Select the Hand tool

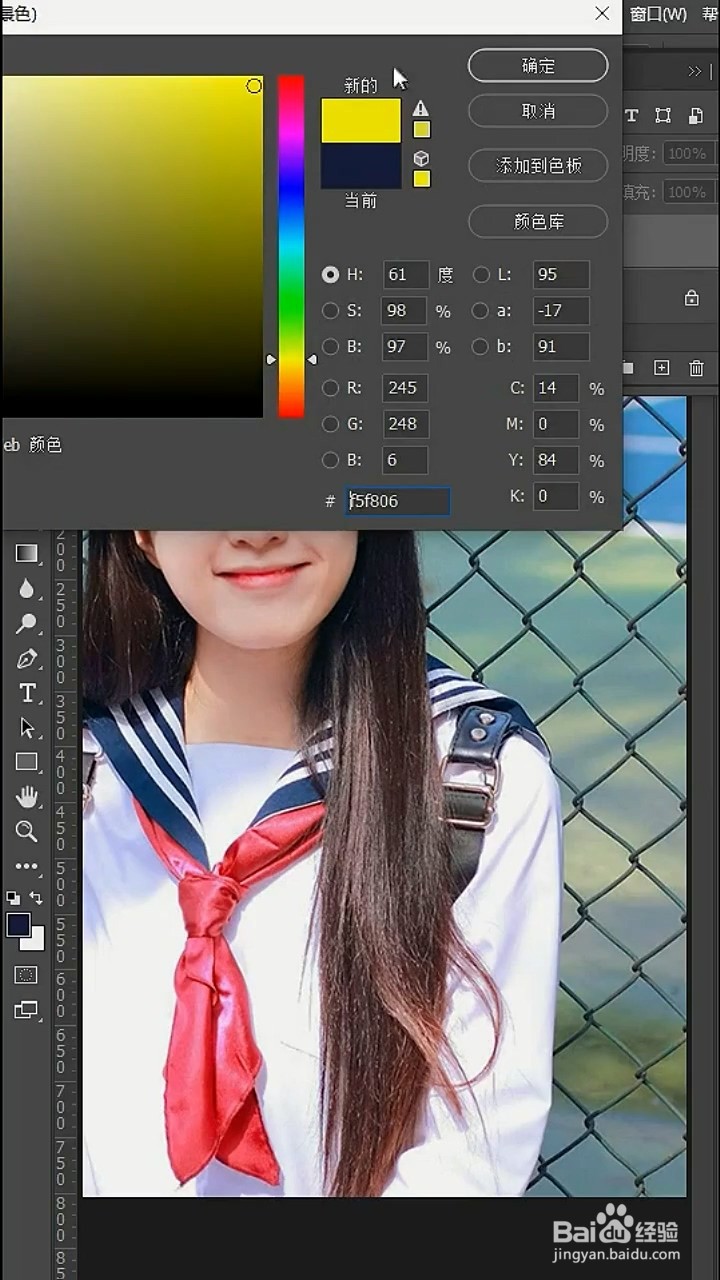(x=26, y=796)
